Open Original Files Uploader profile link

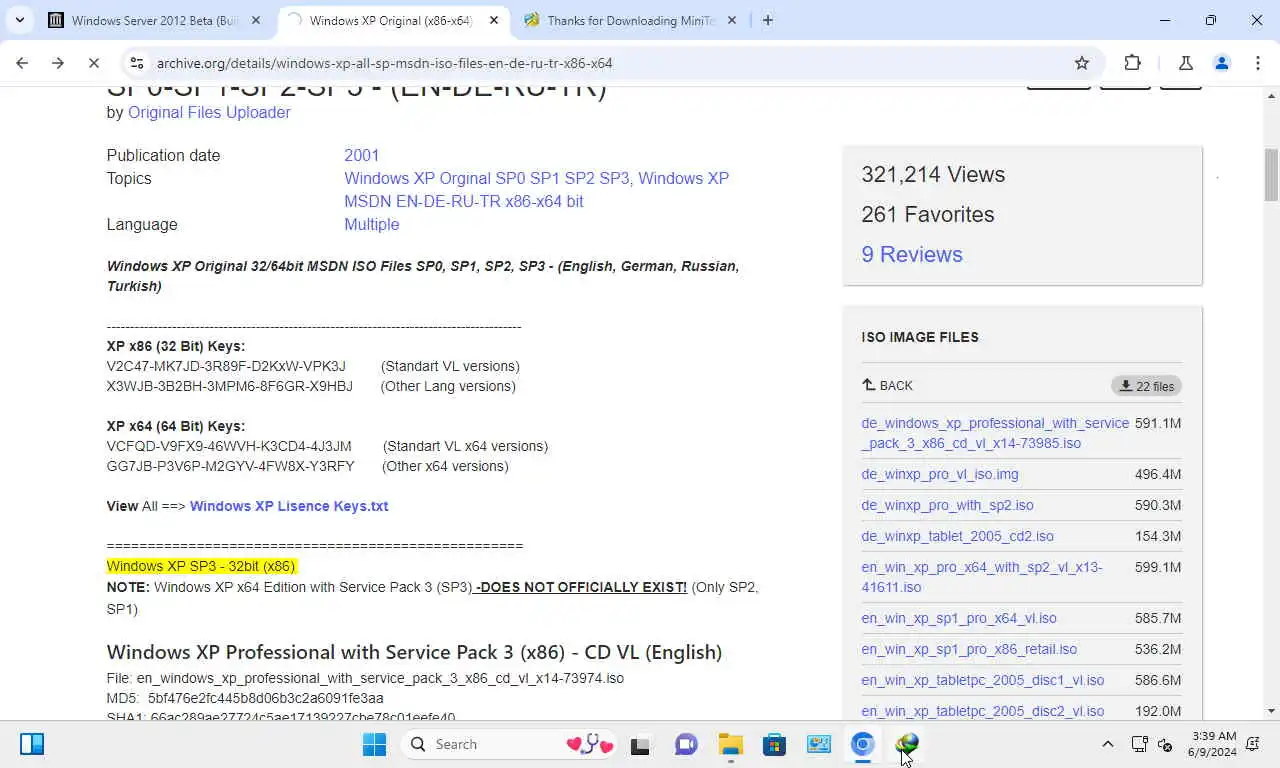pos(209,112)
